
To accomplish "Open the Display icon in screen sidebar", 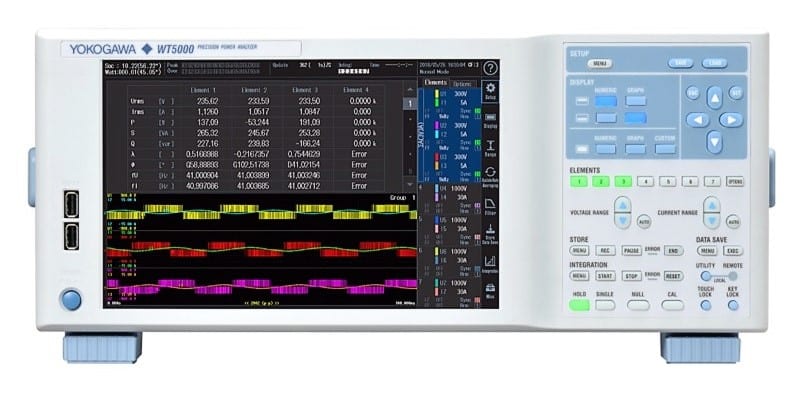I will click(490, 120).
